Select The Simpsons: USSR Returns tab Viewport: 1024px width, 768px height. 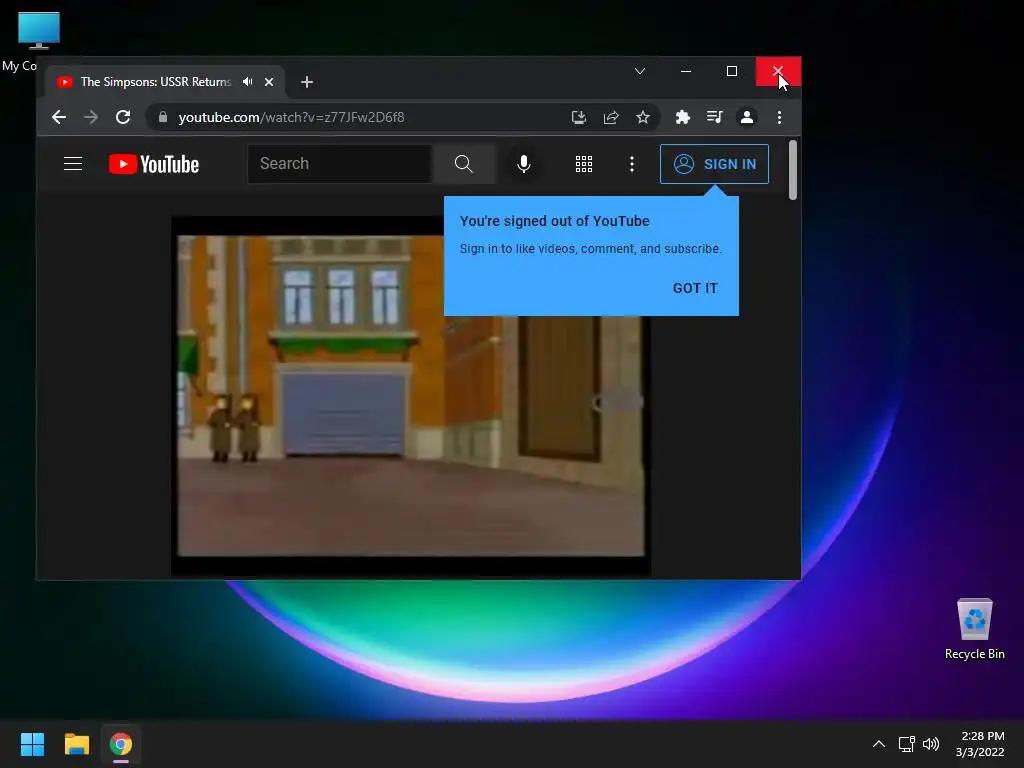pyautogui.click(x=167, y=82)
